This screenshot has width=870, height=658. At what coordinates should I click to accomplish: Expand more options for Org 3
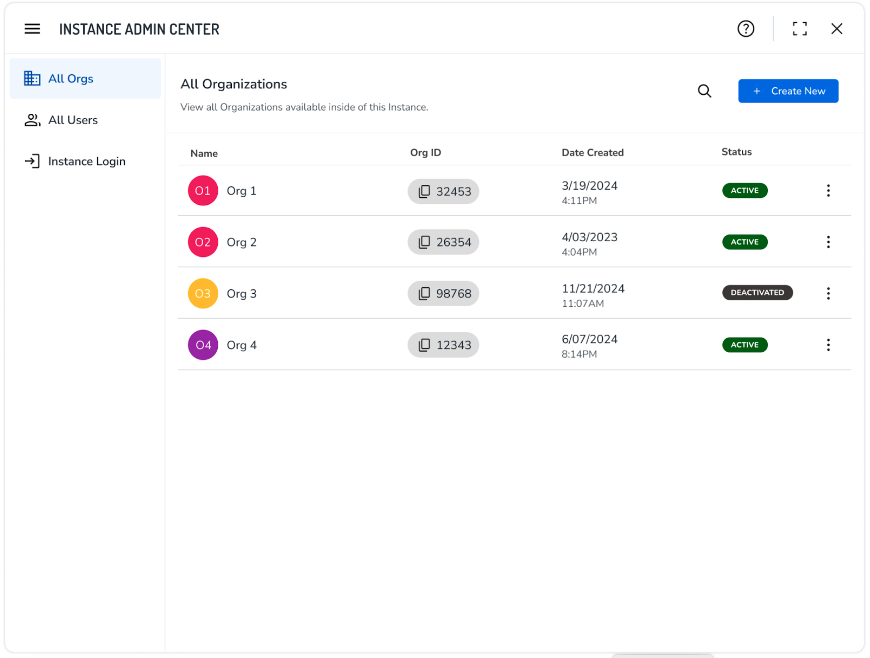coord(828,294)
